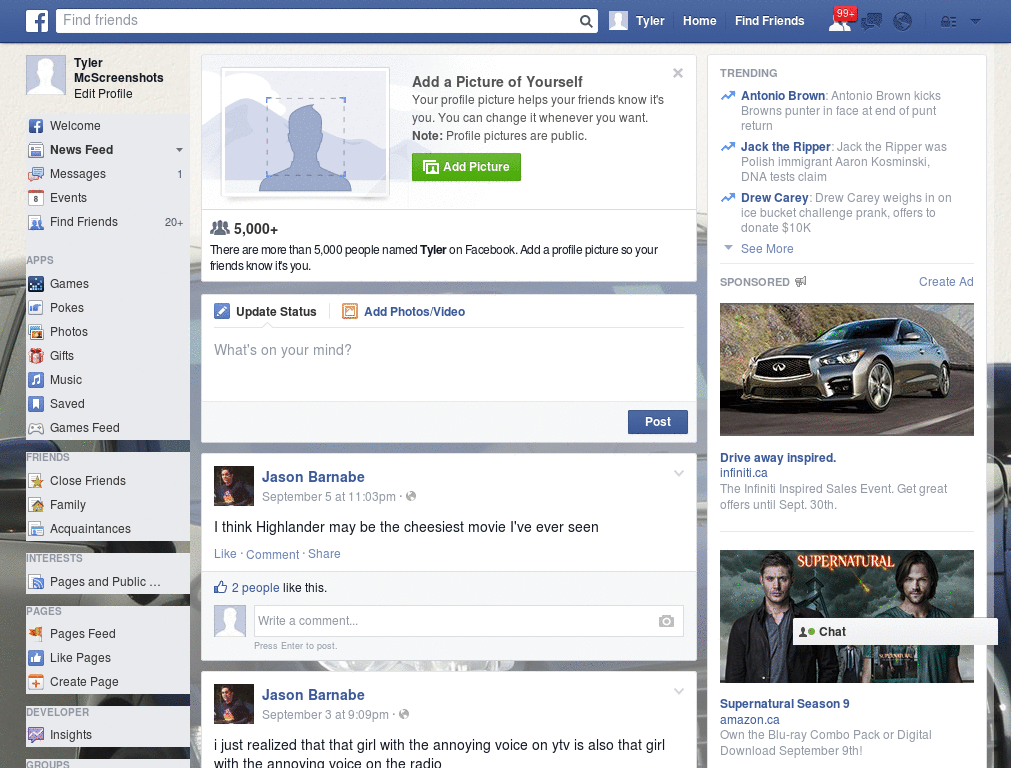Click the Create Ad link
Screen dimensions: 1024x768
(x=946, y=281)
